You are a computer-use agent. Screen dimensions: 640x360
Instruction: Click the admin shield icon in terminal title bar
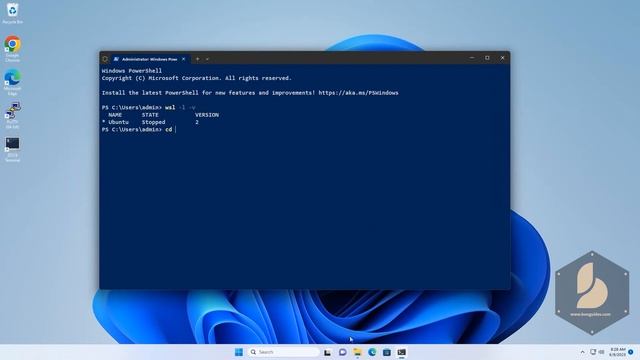pos(105,59)
